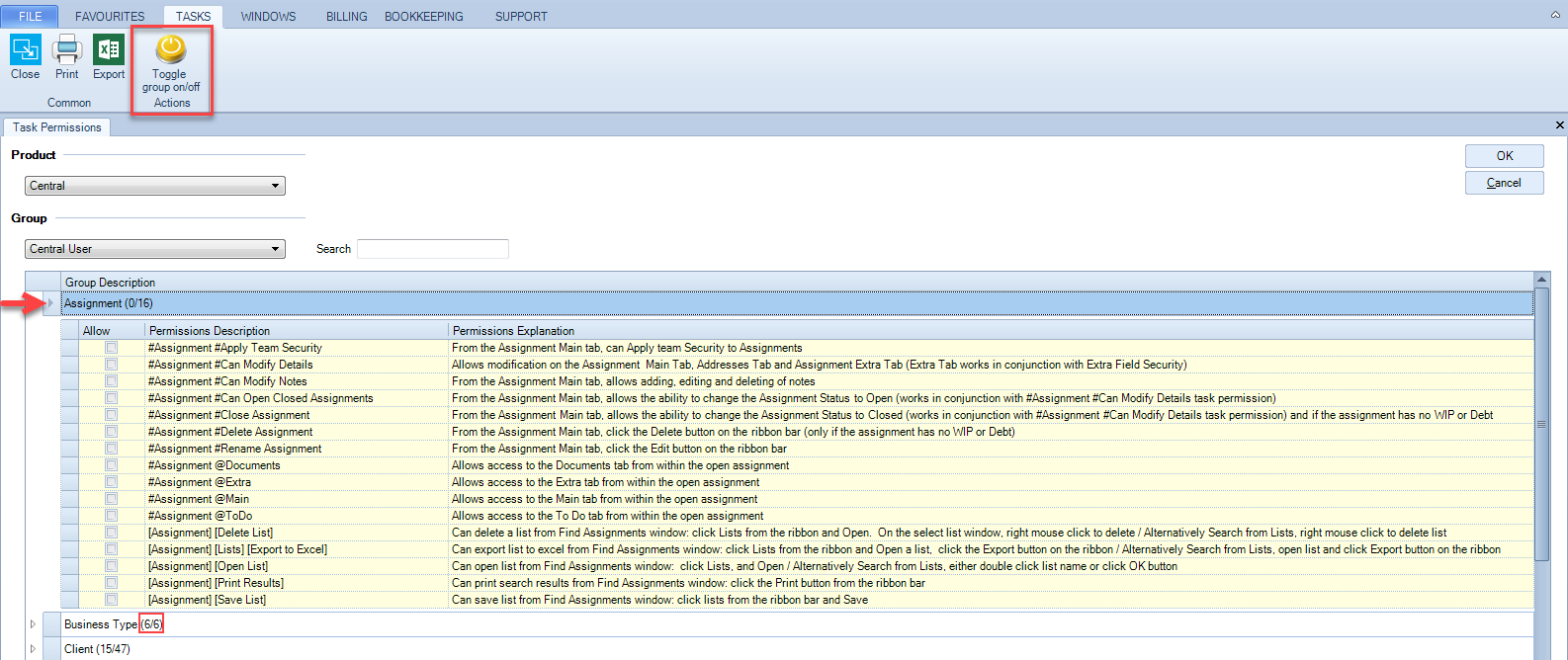Go to the BILLING tab
The height and width of the screenshot is (660, 1568).
pos(346,17)
